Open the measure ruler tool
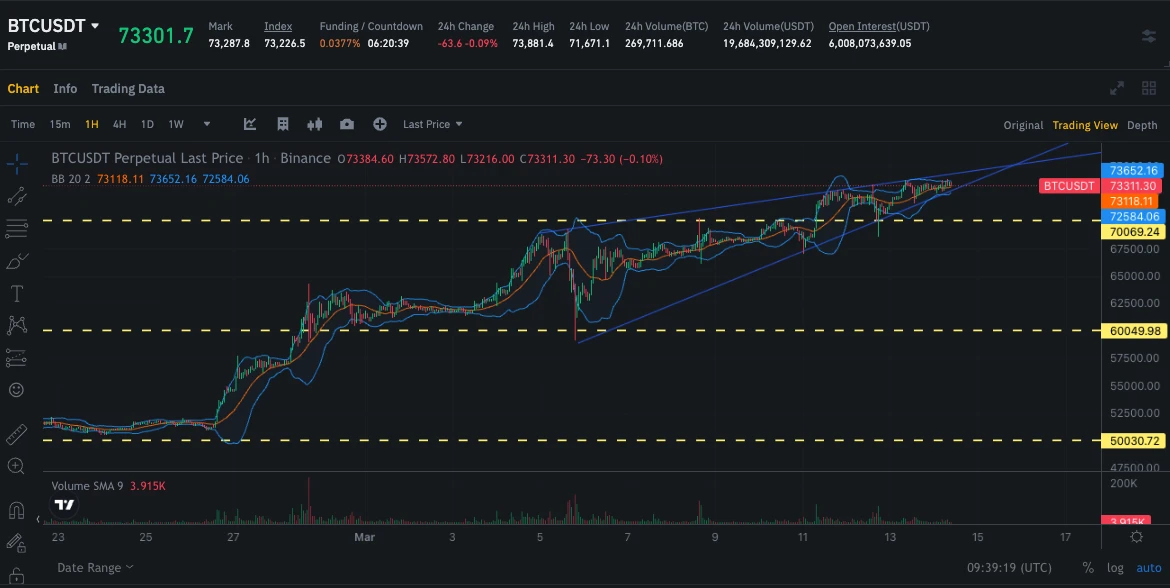The height and width of the screenshot is (588, 1170). 16,434
